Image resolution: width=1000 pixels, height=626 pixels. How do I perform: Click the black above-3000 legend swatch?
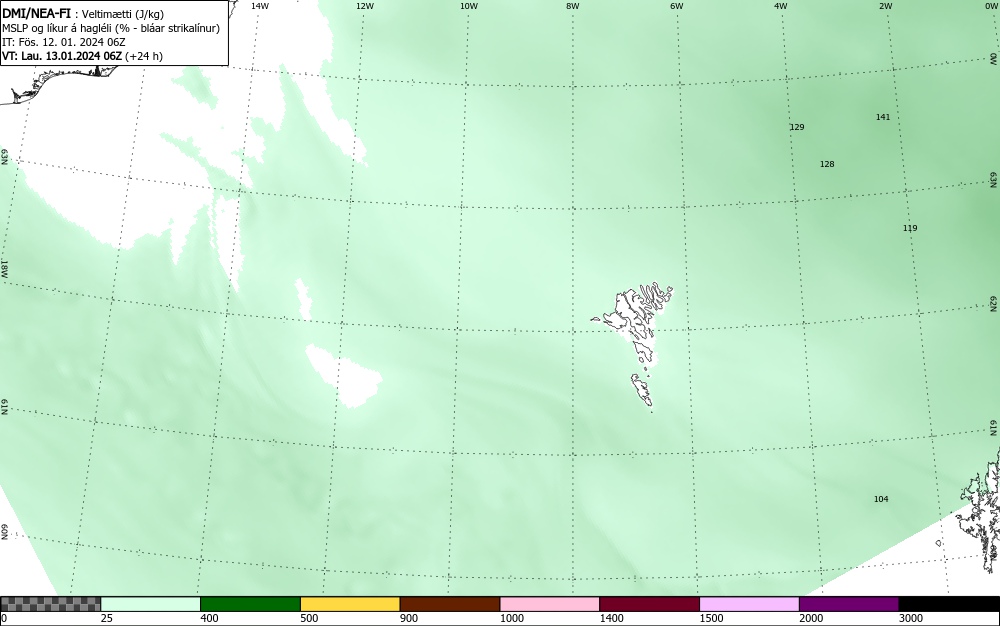tap(949, 604)
